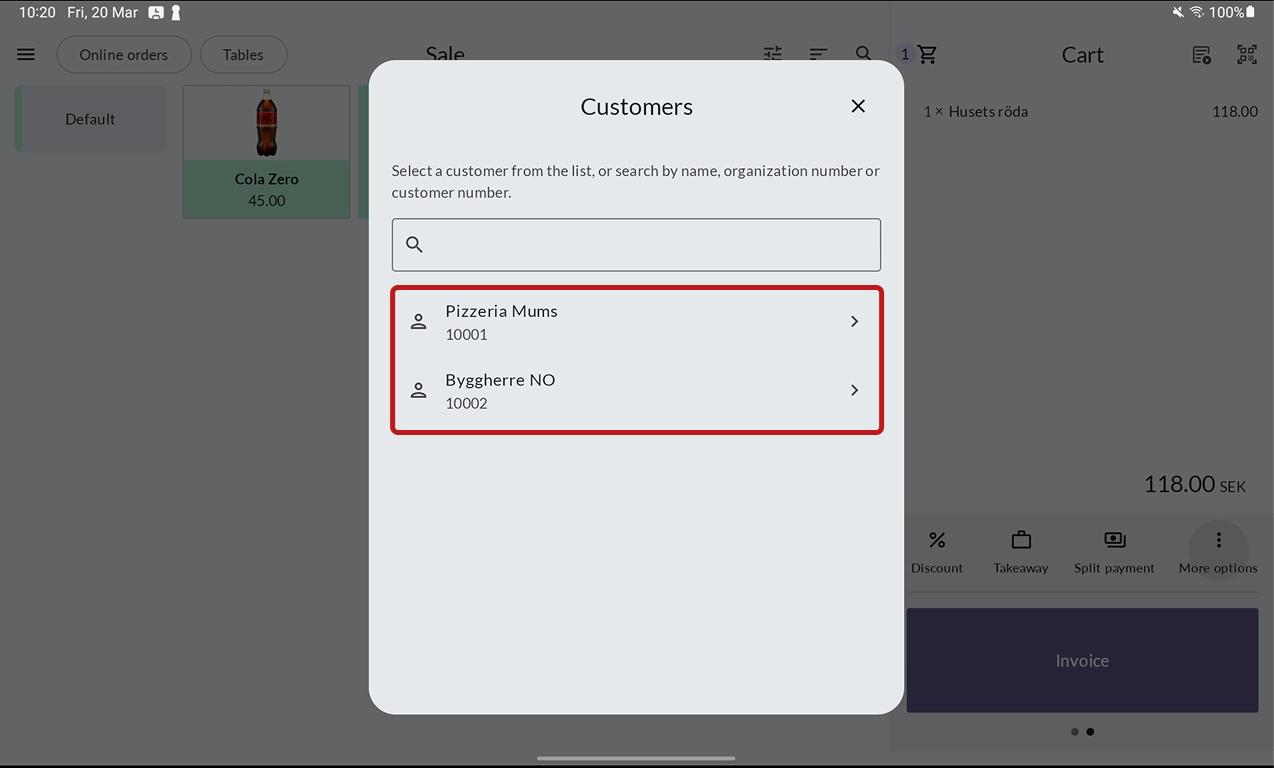Image resolution: width=1274 pixels, height=769 pixels.
Task: Close the Customers dialog
Action: pyautogui.click(x=858, y=106)
